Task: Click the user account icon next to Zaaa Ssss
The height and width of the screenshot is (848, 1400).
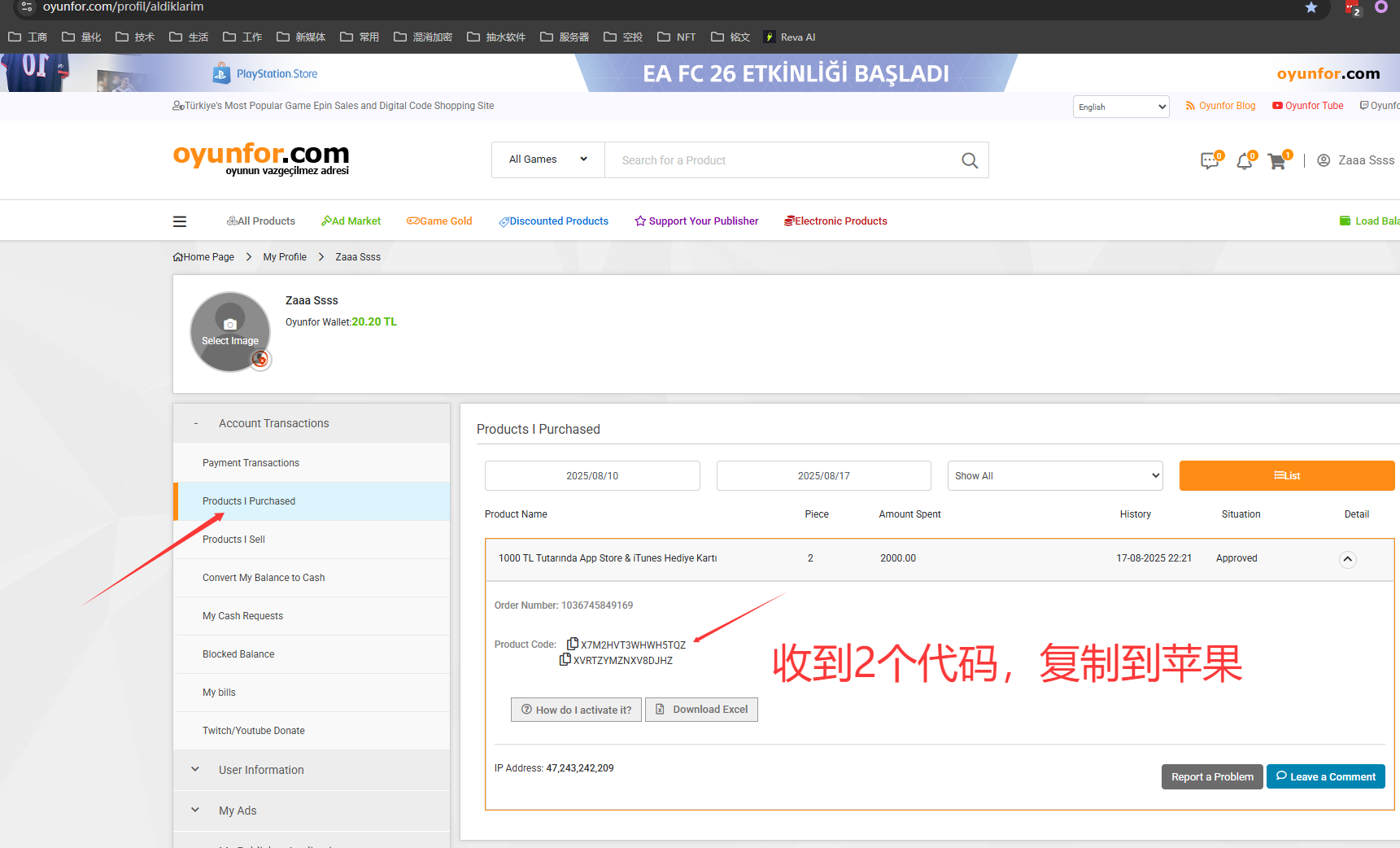Action: (1324, 160)
